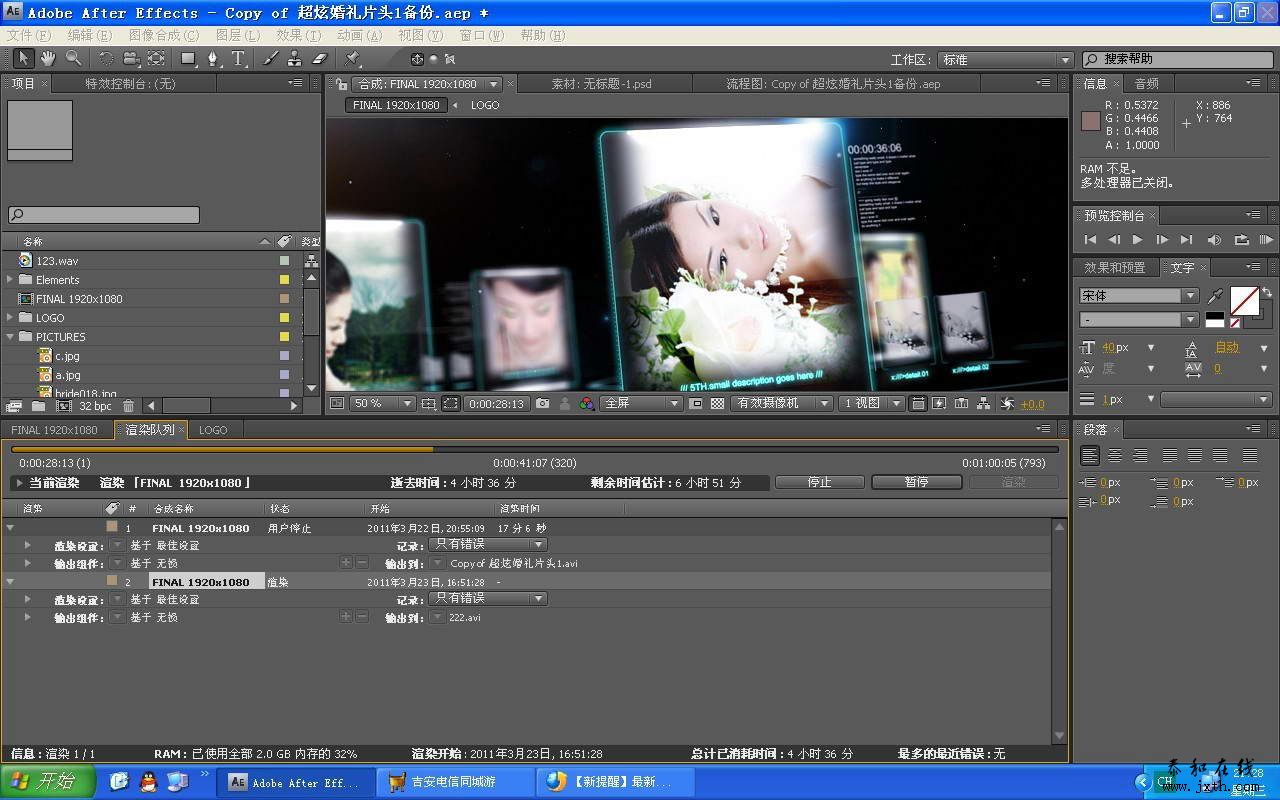The height and width of the screenshot is (800, 1280).
Task: Select the Brush tool
Action: [270, 59]
